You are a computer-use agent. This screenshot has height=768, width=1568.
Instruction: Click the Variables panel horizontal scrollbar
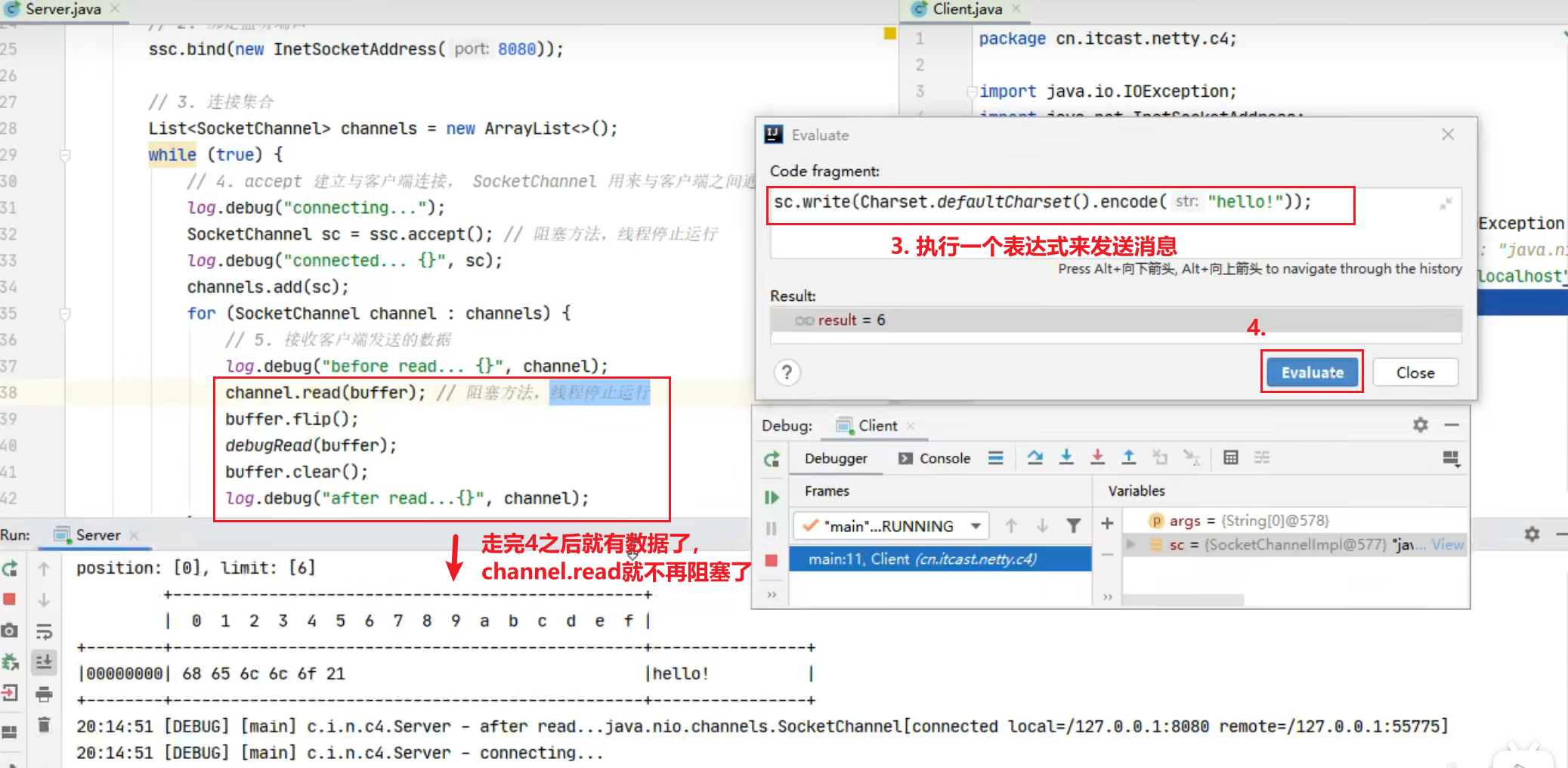(x=1183, y=600)
